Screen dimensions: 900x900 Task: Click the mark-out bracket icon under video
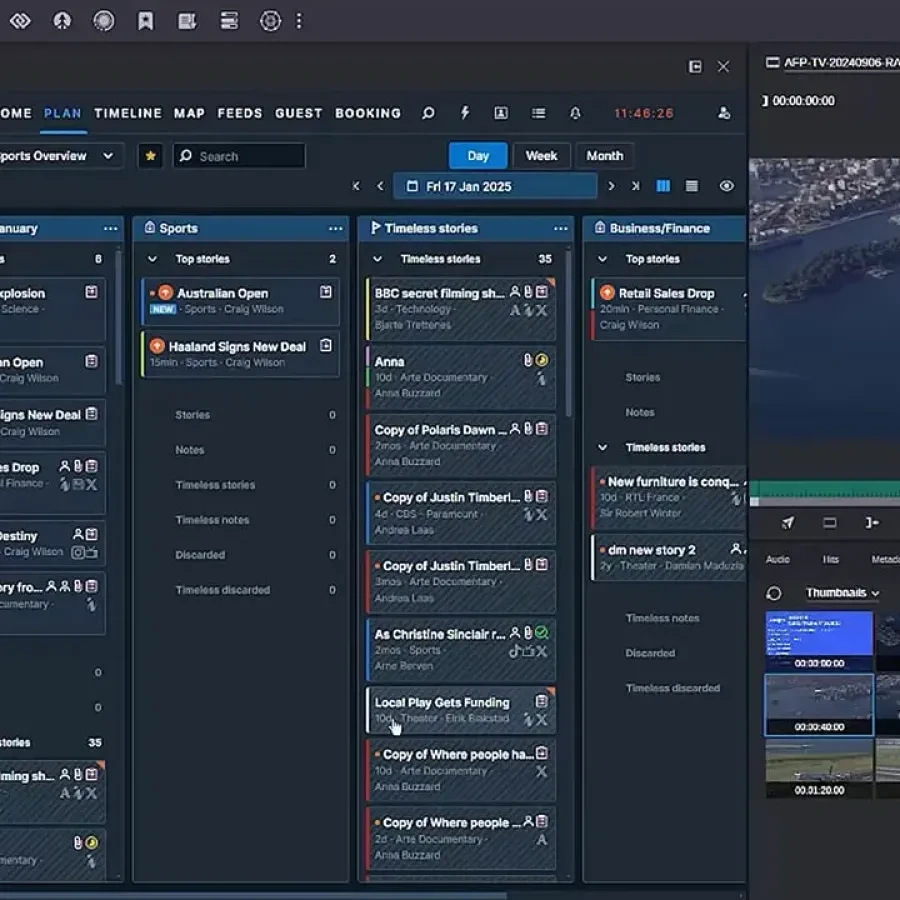tap(872, 522)
